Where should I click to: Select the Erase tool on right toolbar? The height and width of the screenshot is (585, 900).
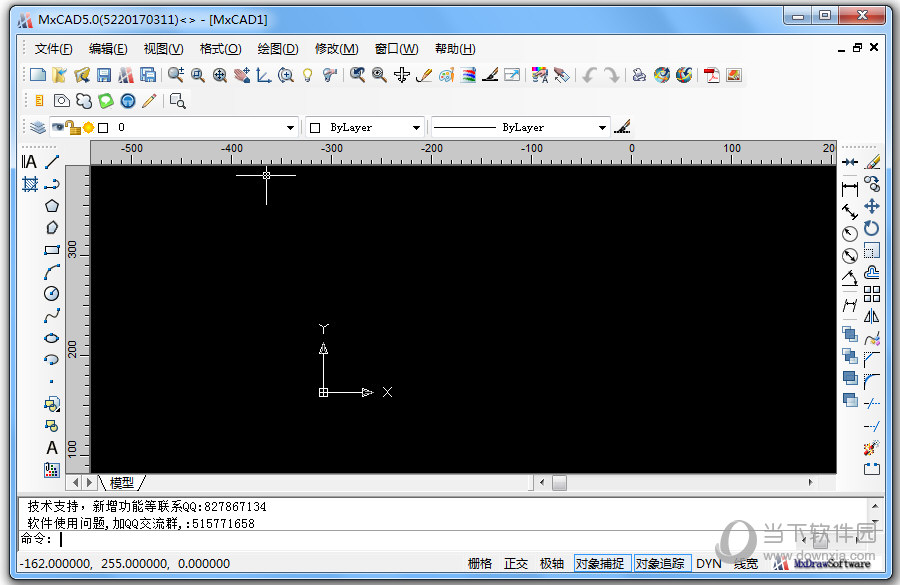point(872,162)
